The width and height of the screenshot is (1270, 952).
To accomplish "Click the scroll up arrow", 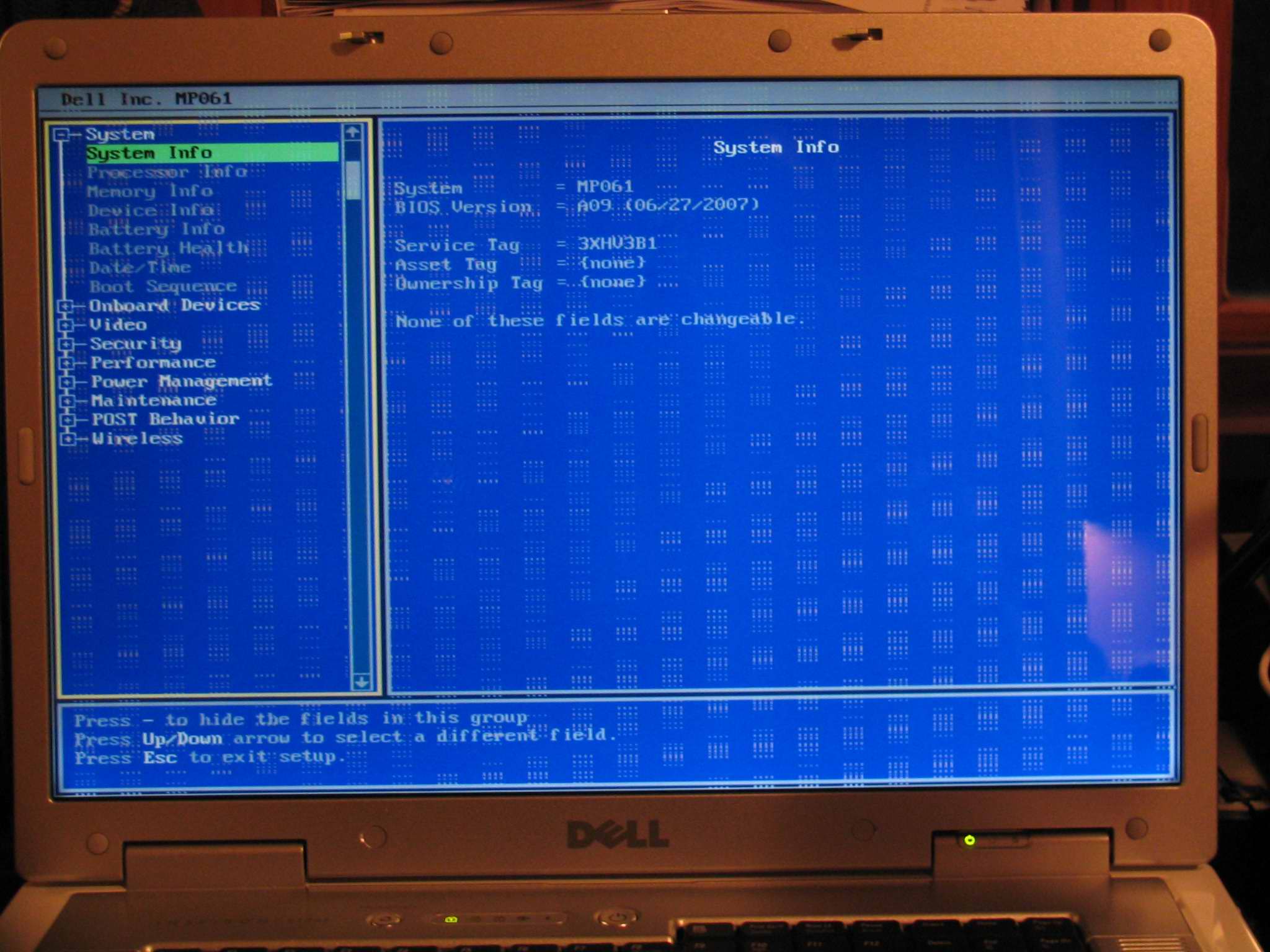I will (352, 132).
